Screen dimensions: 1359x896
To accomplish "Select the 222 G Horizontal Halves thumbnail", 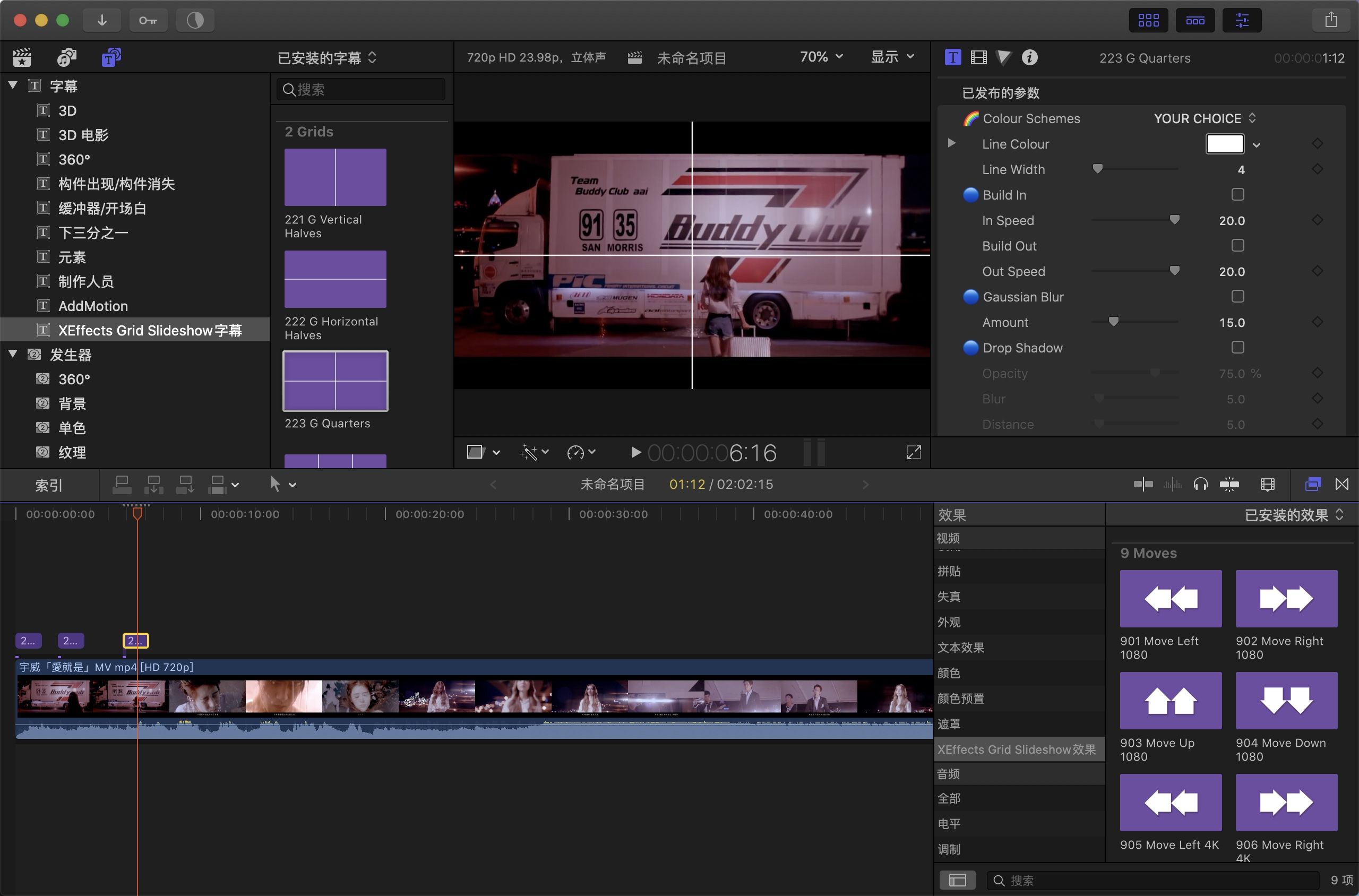I will [x=336, y=279].
